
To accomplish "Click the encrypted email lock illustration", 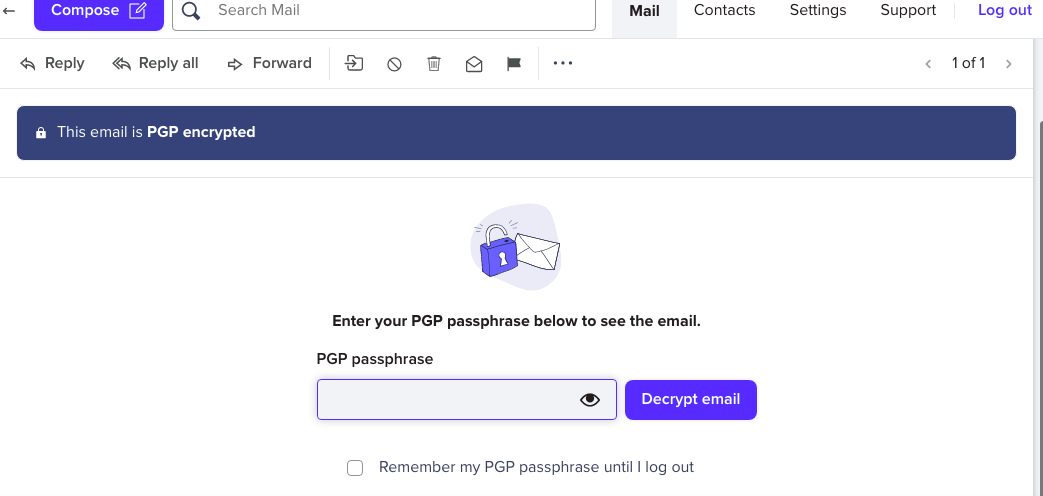I will tap(515, 248).
